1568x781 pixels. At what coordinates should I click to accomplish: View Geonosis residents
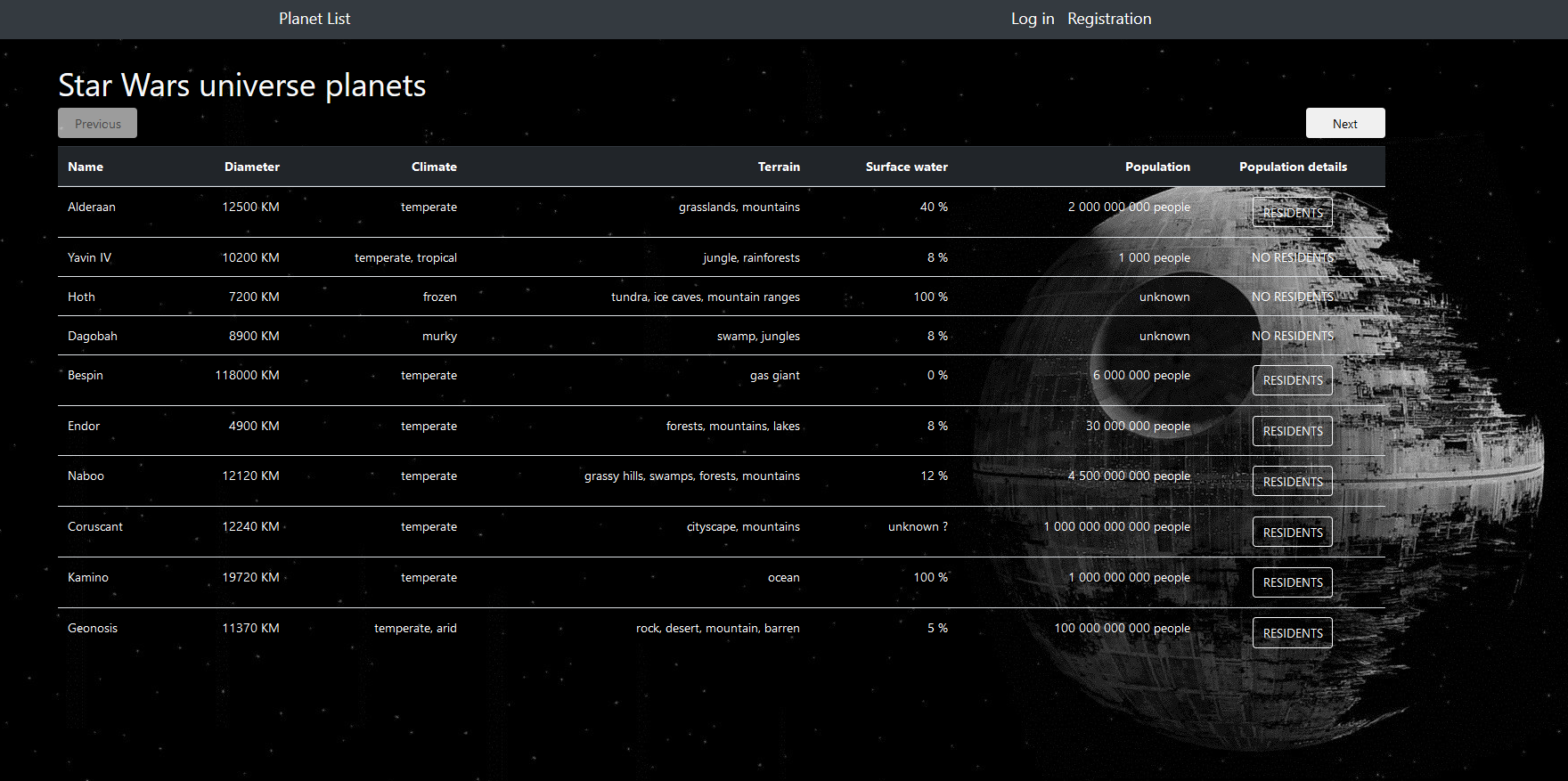coord(1292,632)
